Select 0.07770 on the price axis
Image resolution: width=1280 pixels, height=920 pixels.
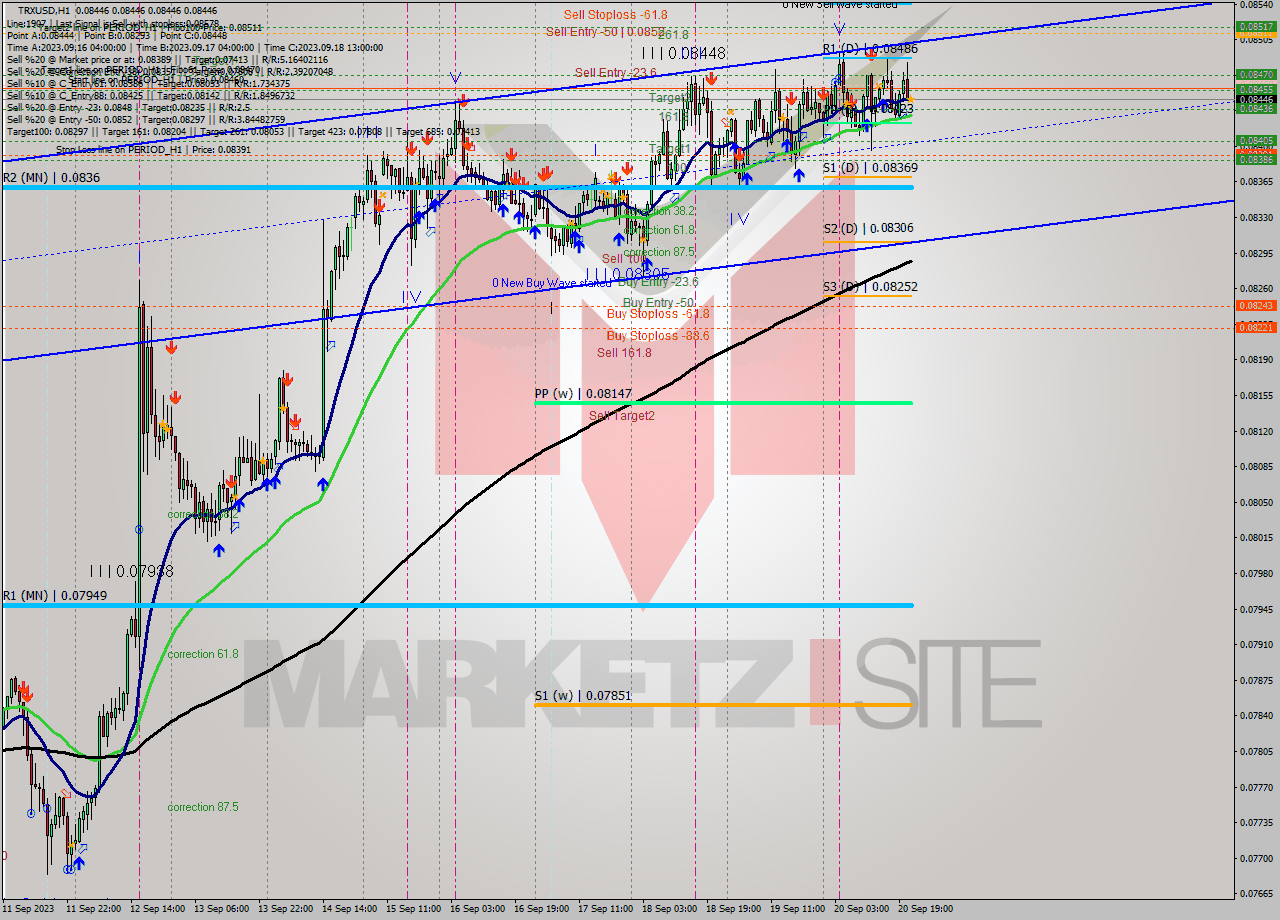tap(1256, 787)
